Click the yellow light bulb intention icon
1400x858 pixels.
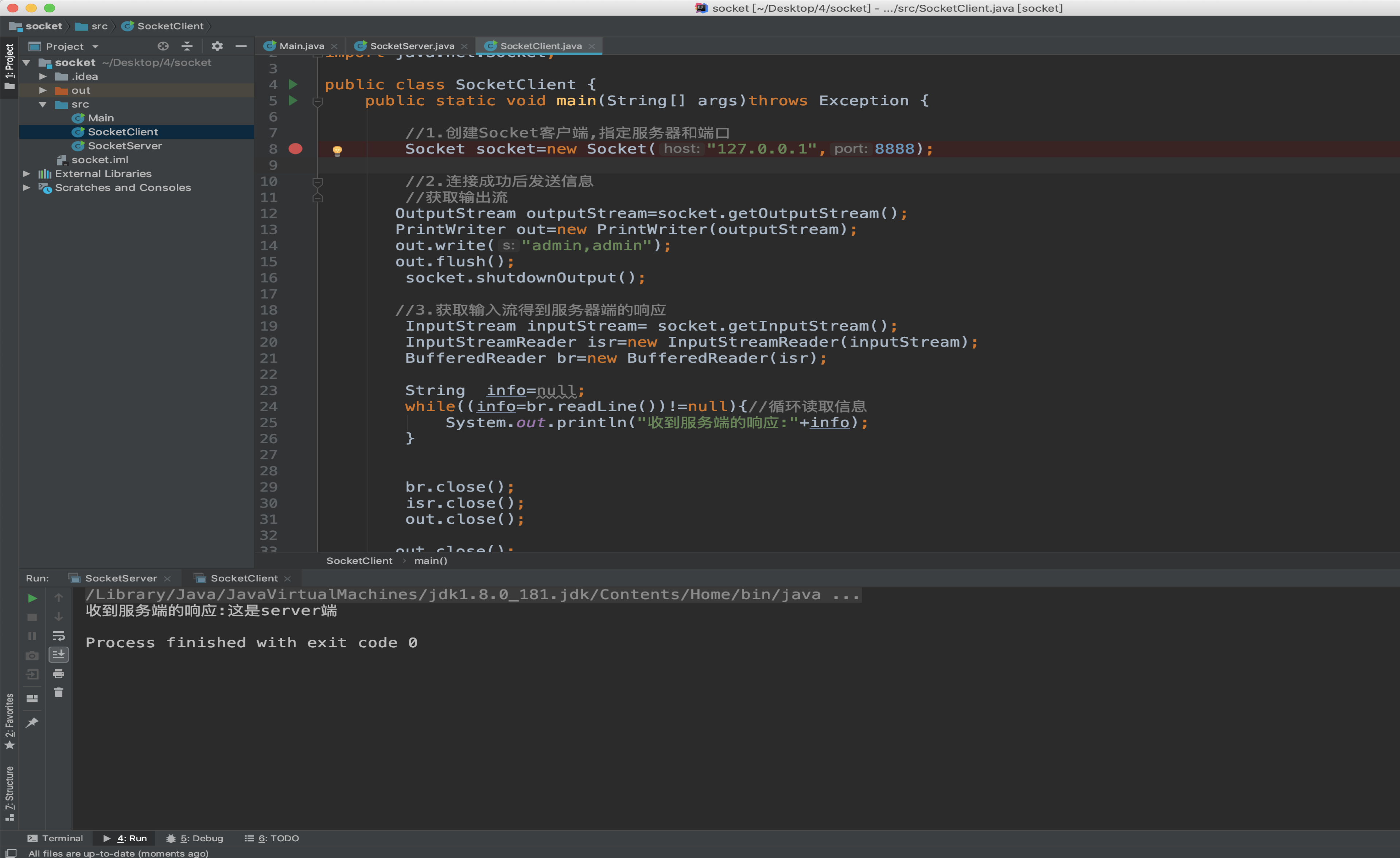[x=337, y=151]
